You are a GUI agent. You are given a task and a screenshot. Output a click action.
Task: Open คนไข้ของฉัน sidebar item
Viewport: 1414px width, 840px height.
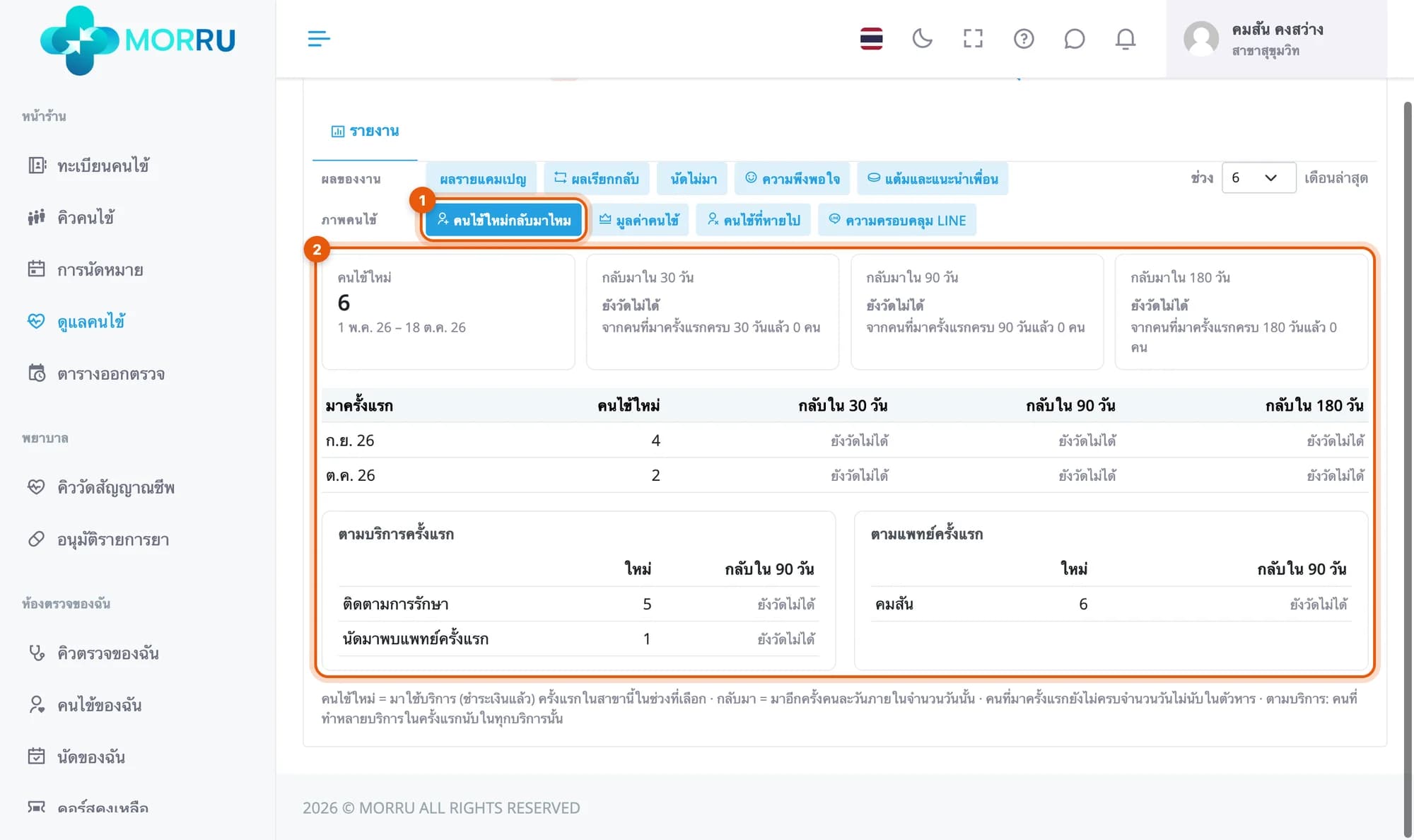coord(85,705)
